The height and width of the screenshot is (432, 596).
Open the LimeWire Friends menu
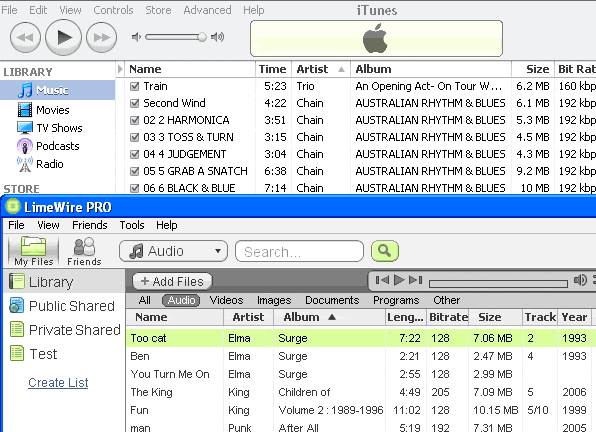(90, 225)
